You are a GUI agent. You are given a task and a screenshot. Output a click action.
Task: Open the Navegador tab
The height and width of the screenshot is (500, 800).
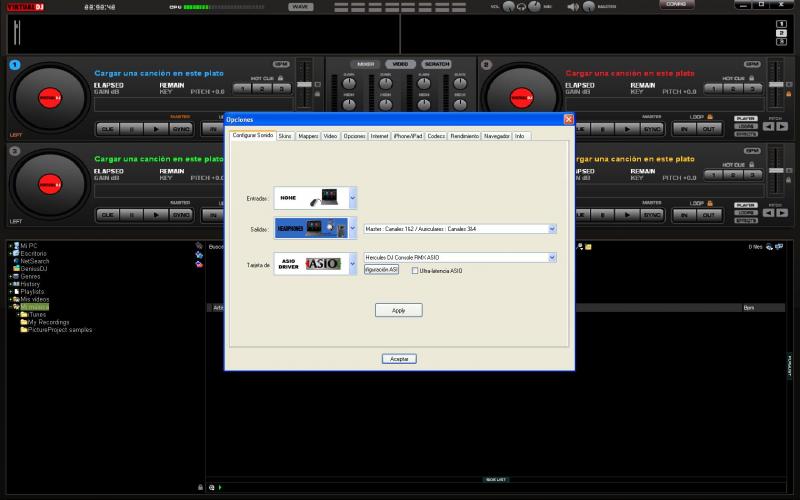point(496,136)
